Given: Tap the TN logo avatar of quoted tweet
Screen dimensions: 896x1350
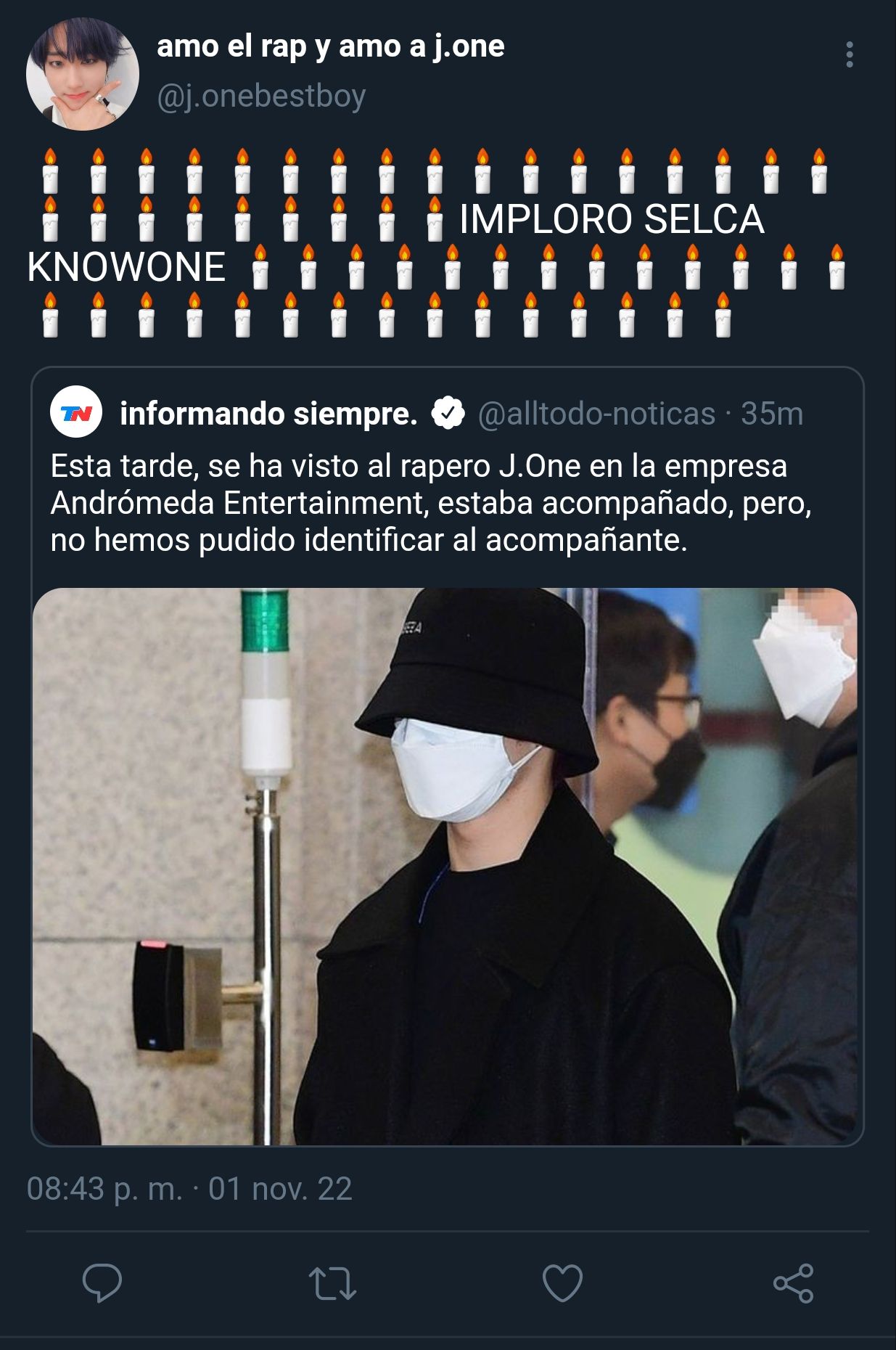Looking at the screenshot, I should click(x=76, y=412).
